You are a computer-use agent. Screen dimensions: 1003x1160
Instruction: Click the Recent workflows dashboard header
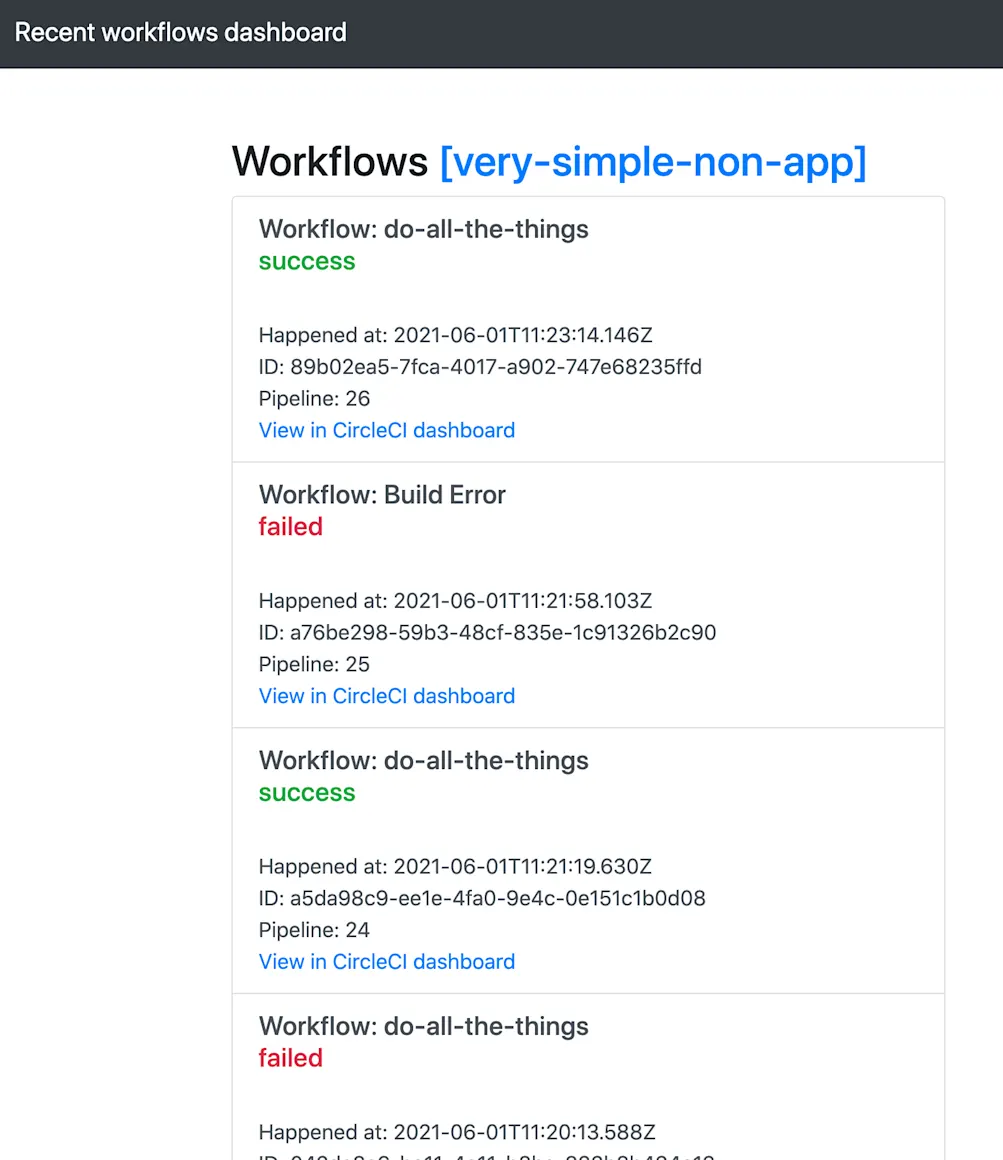tap(179, 32)
